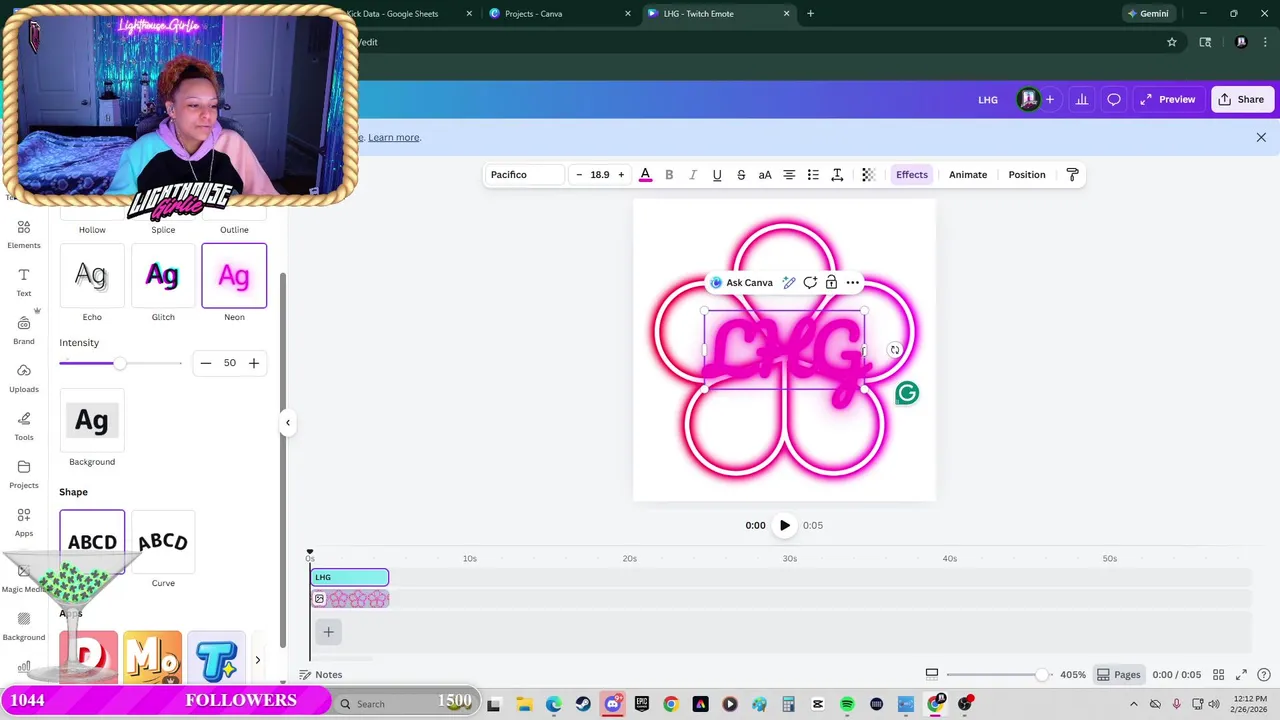Viewport: 1280px width, 720px height.
Task: Select the Neon text effect
Action: [x=234, y=275]
